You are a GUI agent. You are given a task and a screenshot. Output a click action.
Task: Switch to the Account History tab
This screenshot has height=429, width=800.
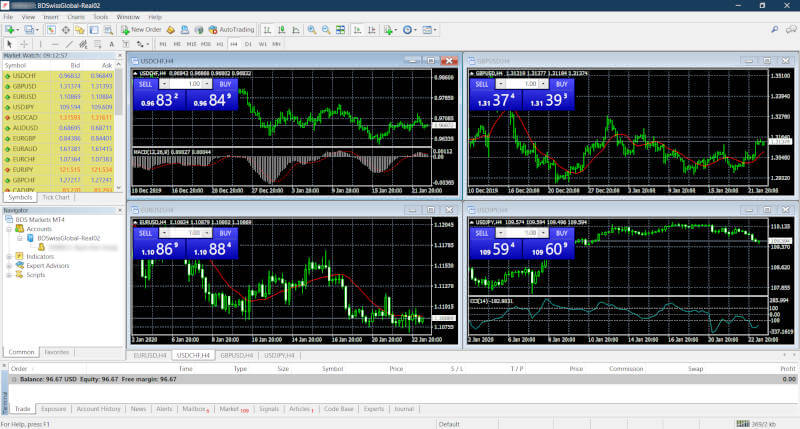tap(99, 409)
